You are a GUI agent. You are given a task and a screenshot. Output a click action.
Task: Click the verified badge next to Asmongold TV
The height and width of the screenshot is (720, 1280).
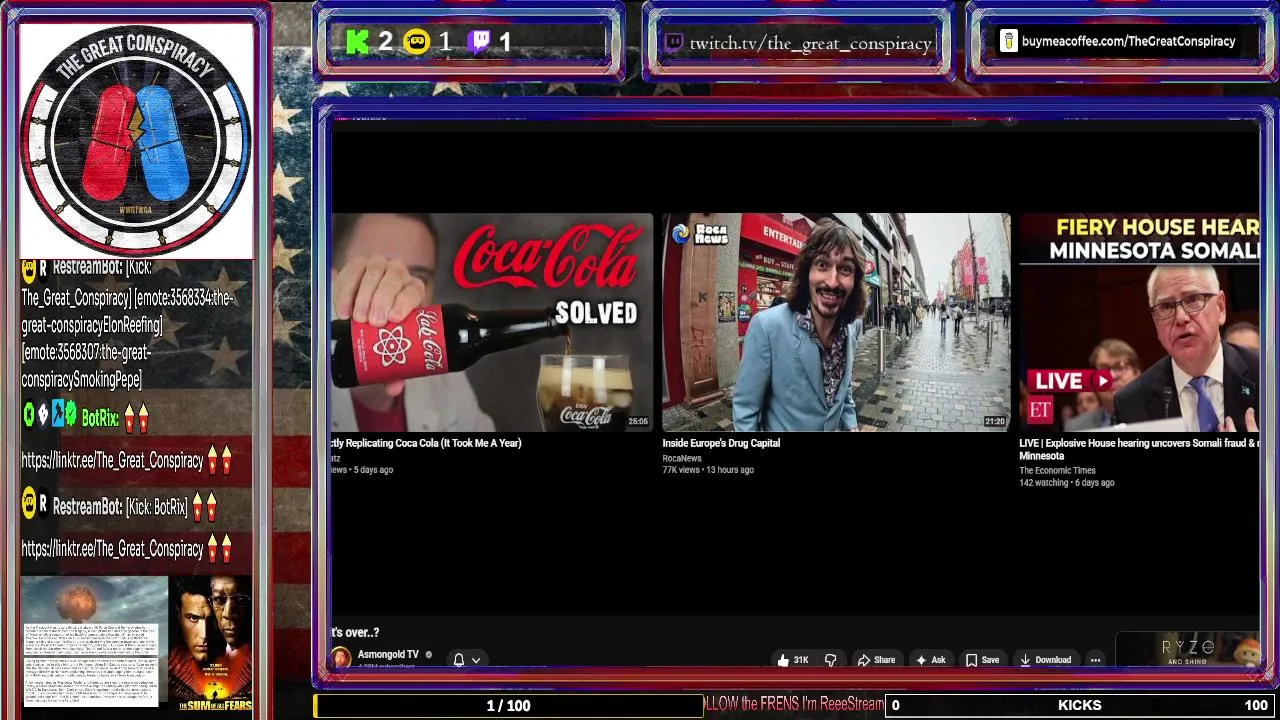[428, 655]
